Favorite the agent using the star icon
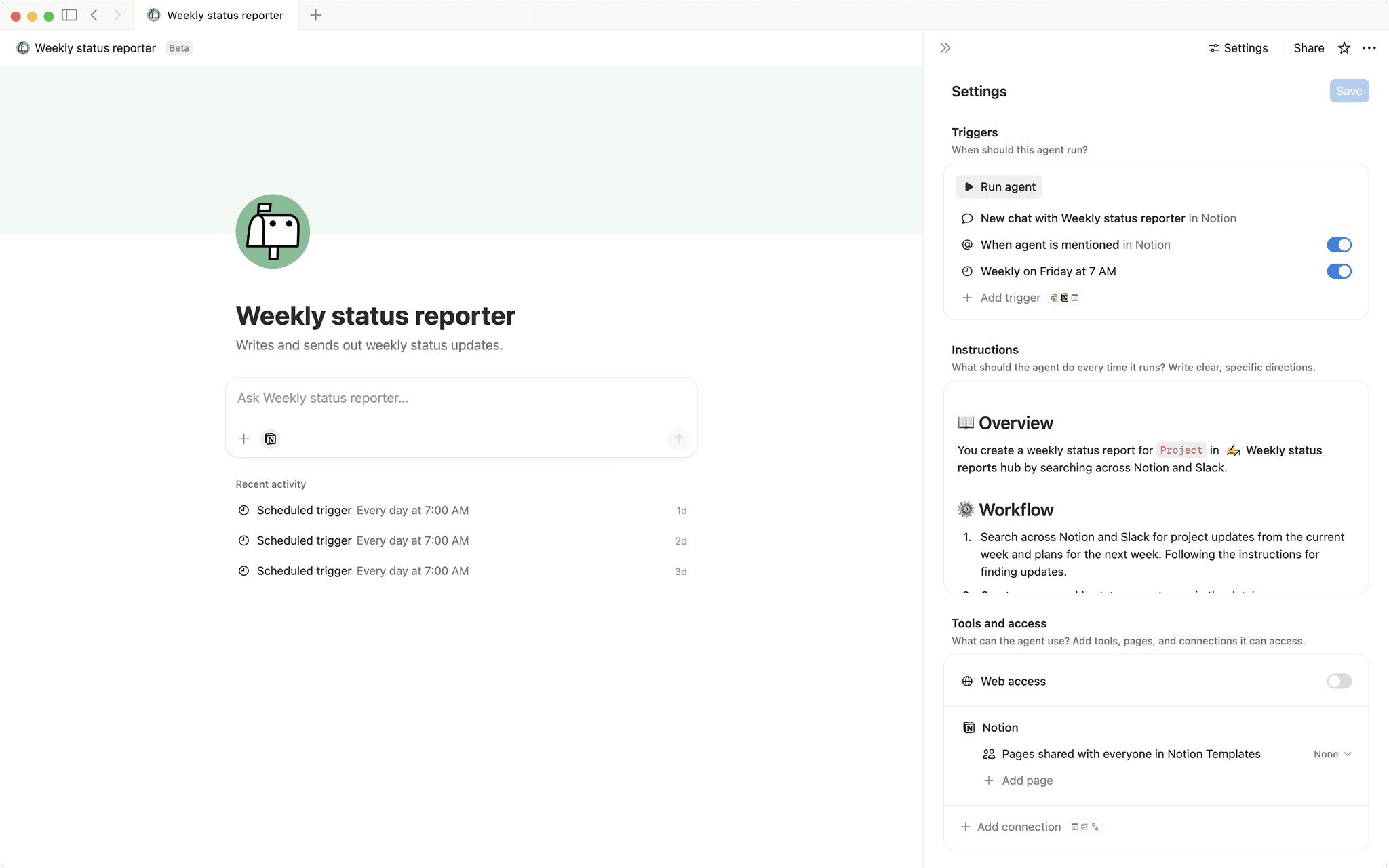The width and height of the screenshot is (1389, 868). (1344, 47)
